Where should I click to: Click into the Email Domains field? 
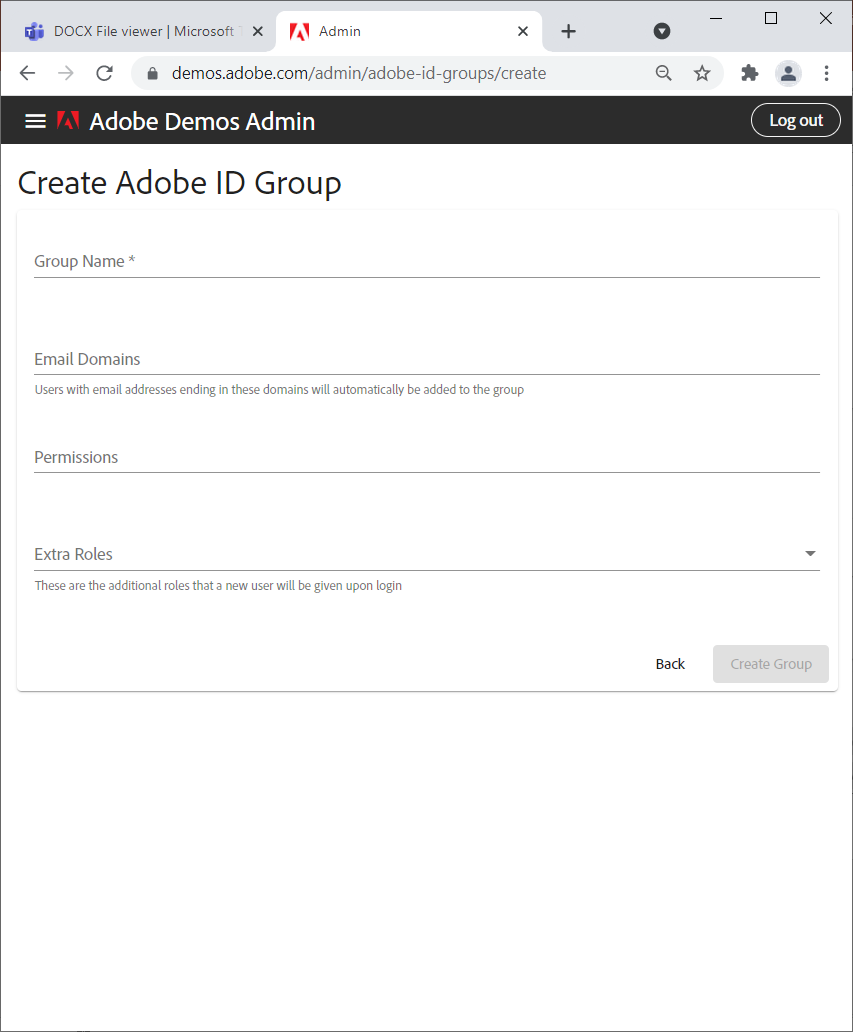click(426, 360)
